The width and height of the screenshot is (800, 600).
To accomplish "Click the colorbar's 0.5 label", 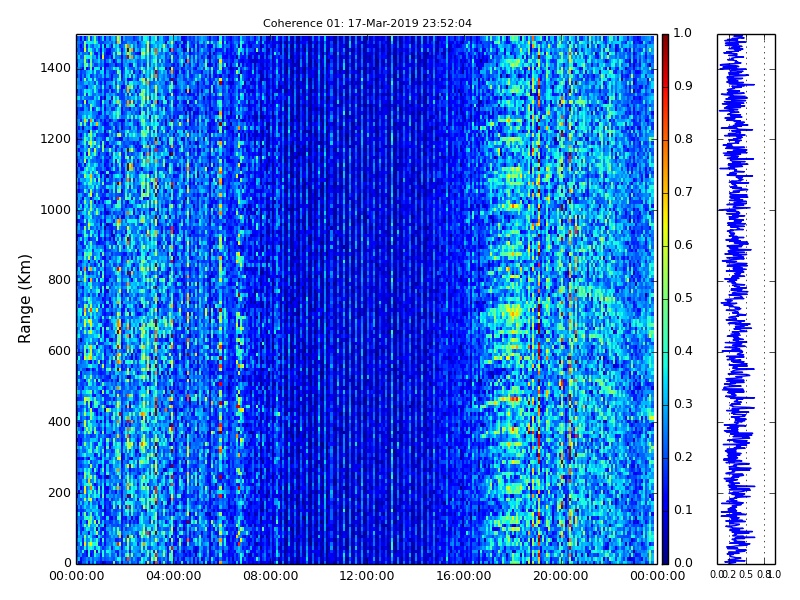I will click(683, 298).
